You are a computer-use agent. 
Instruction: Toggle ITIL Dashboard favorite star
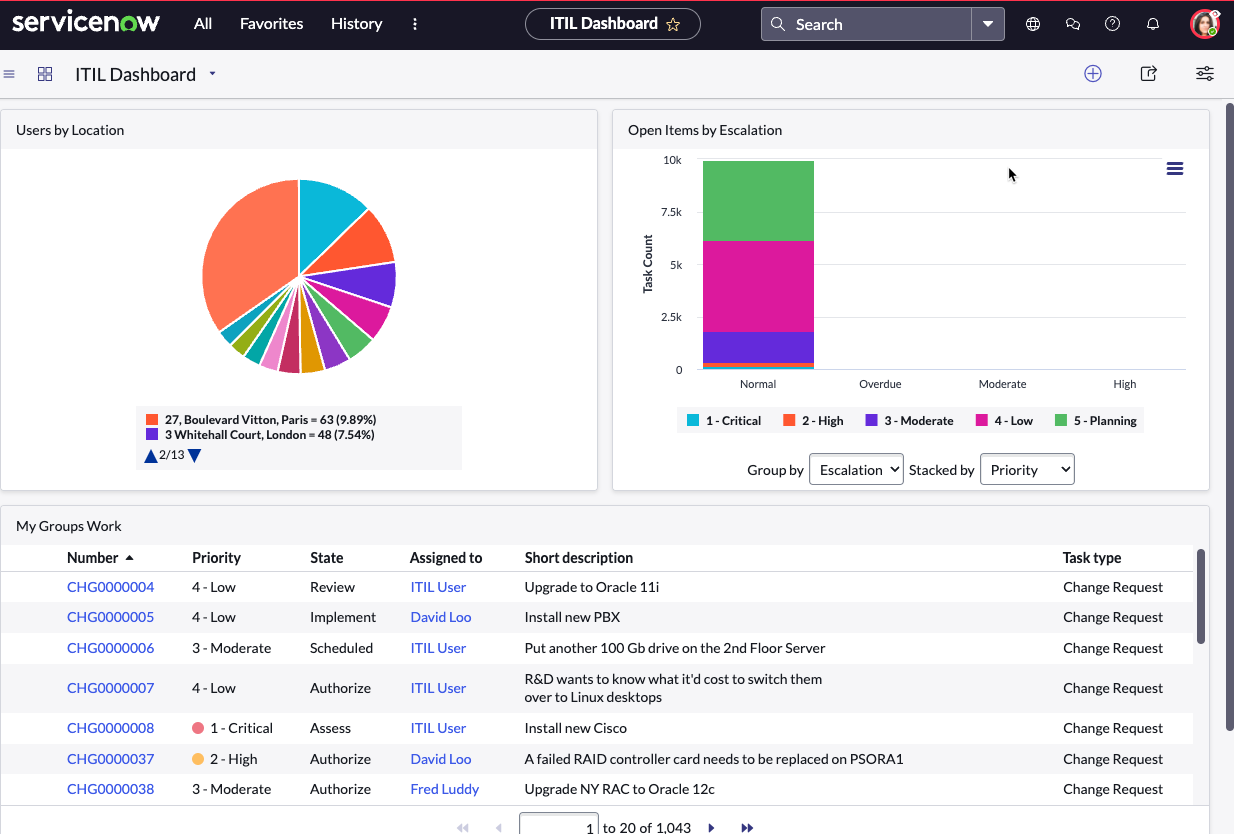coord(673,24)
